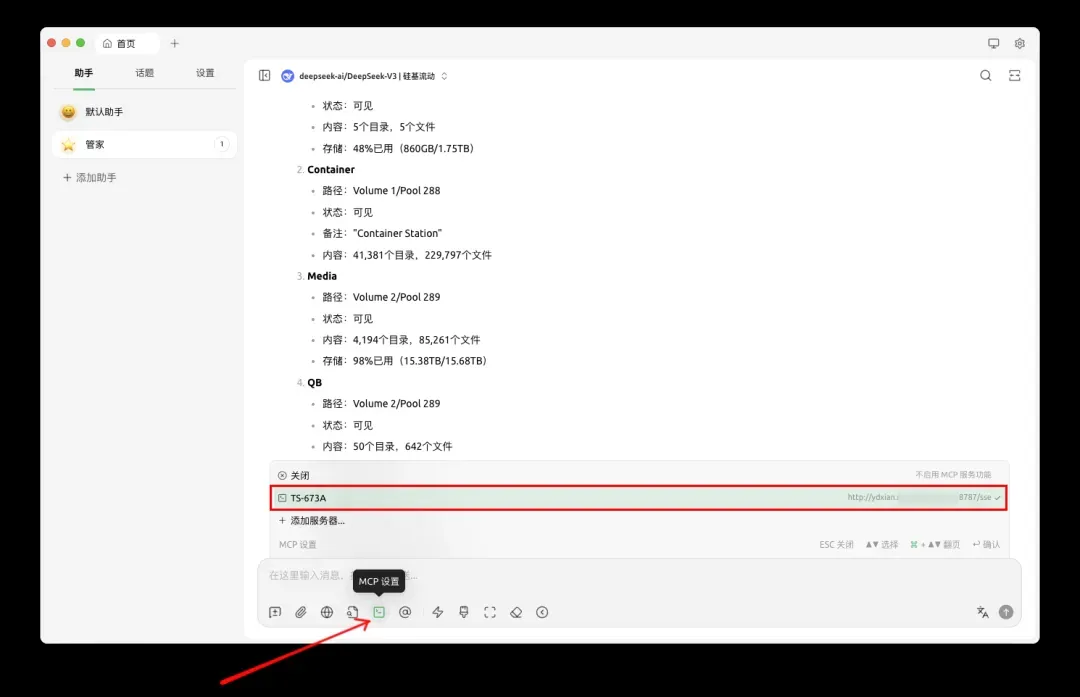The image size is (1080, 697).
Task: Click the translate icon in input bar
Action: point(982,612)
